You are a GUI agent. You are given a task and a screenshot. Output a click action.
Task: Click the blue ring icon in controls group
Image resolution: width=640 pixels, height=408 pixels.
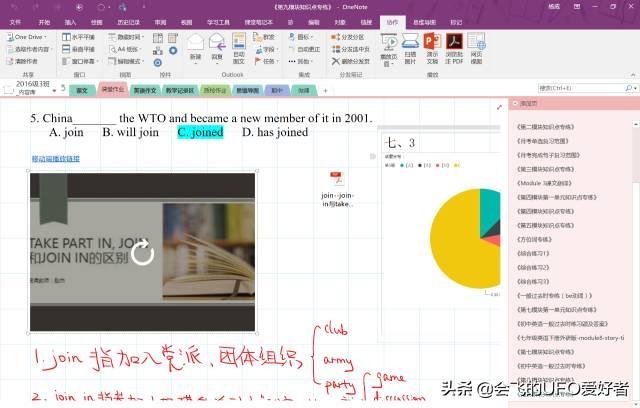(173, 51)
